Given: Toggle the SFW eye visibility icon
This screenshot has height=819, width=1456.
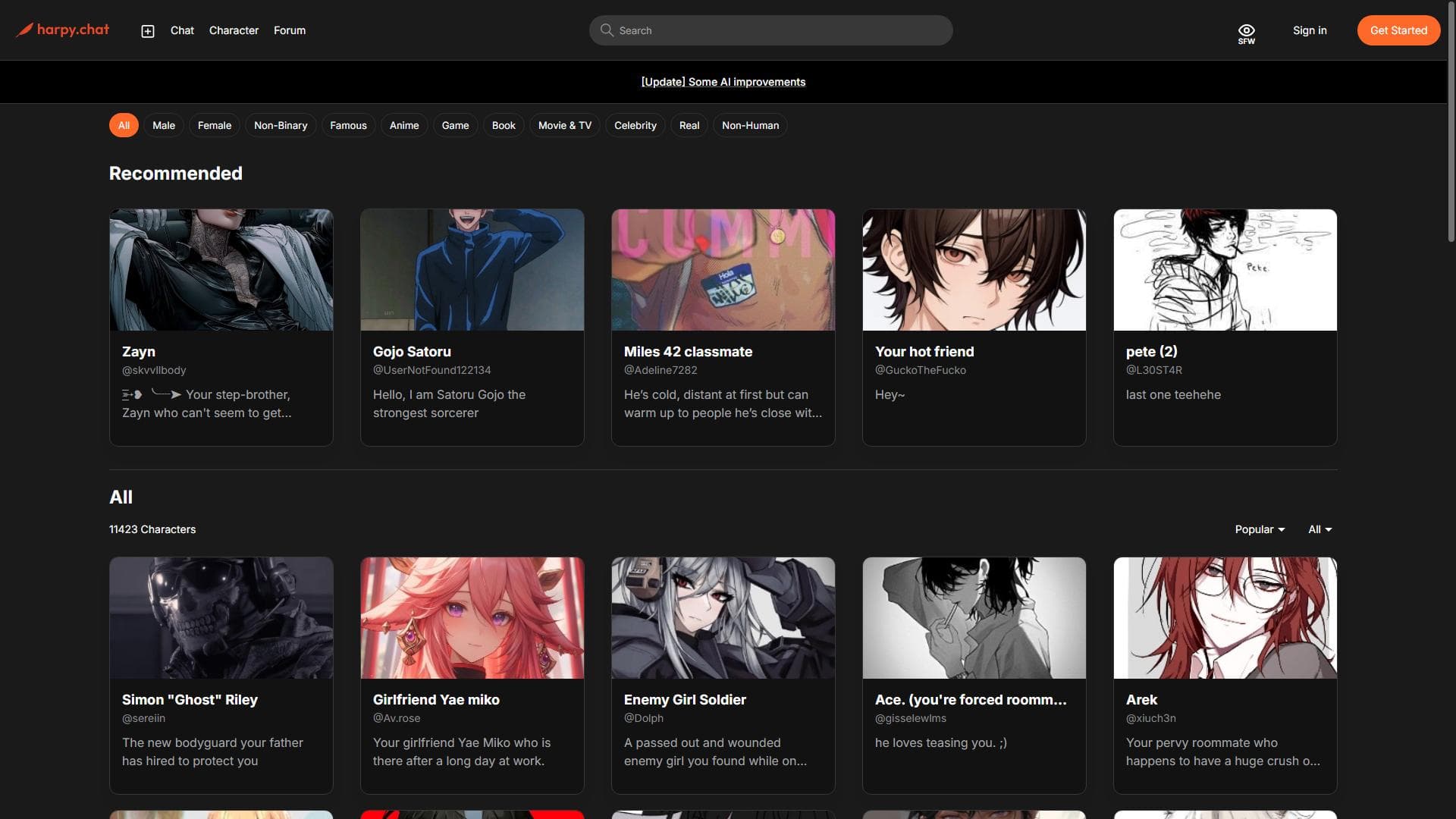Looking at the screenshot, I should pos(1246,33).
